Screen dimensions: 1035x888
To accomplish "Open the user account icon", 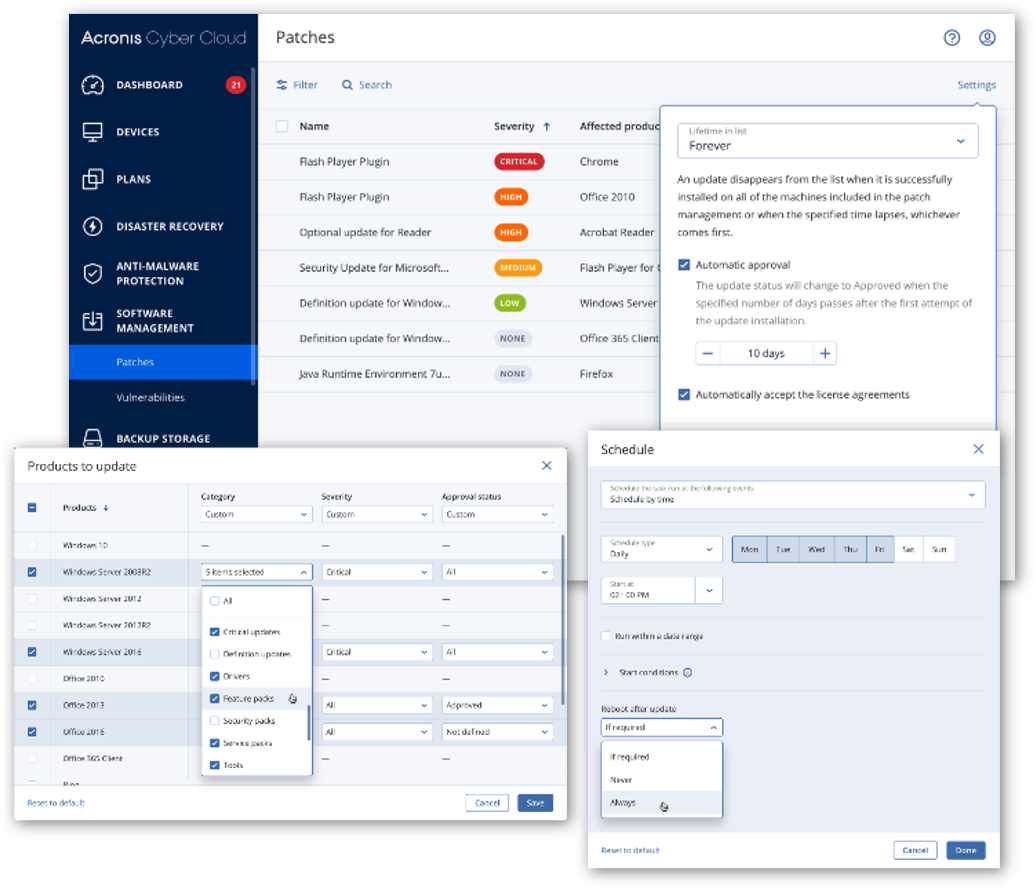I will click(x=987, y=38).
